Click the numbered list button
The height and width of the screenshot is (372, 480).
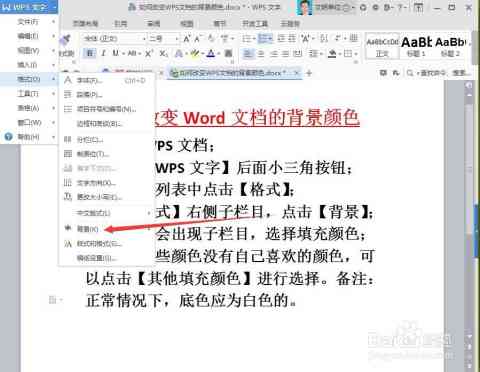pos(264,39)
